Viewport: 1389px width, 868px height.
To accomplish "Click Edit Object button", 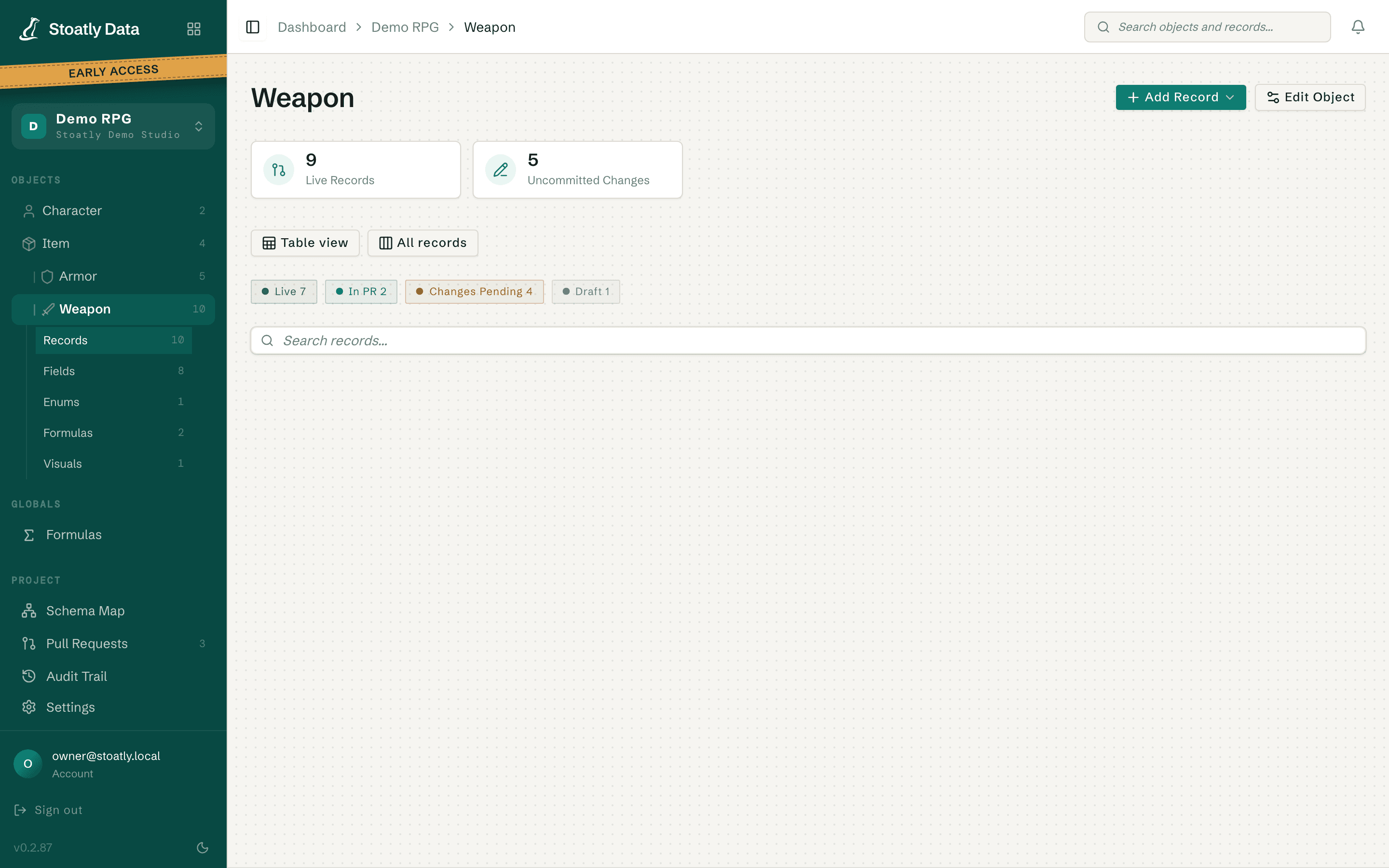I will tap(1310, 97).
